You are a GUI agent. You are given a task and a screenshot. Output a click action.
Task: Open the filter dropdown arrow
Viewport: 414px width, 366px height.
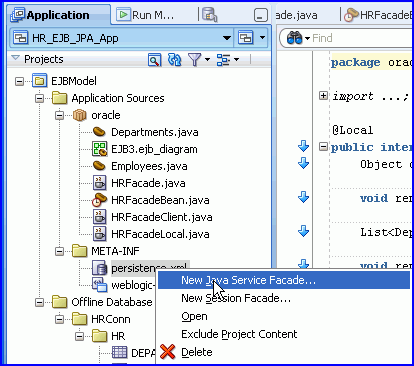tap(207, 60)
